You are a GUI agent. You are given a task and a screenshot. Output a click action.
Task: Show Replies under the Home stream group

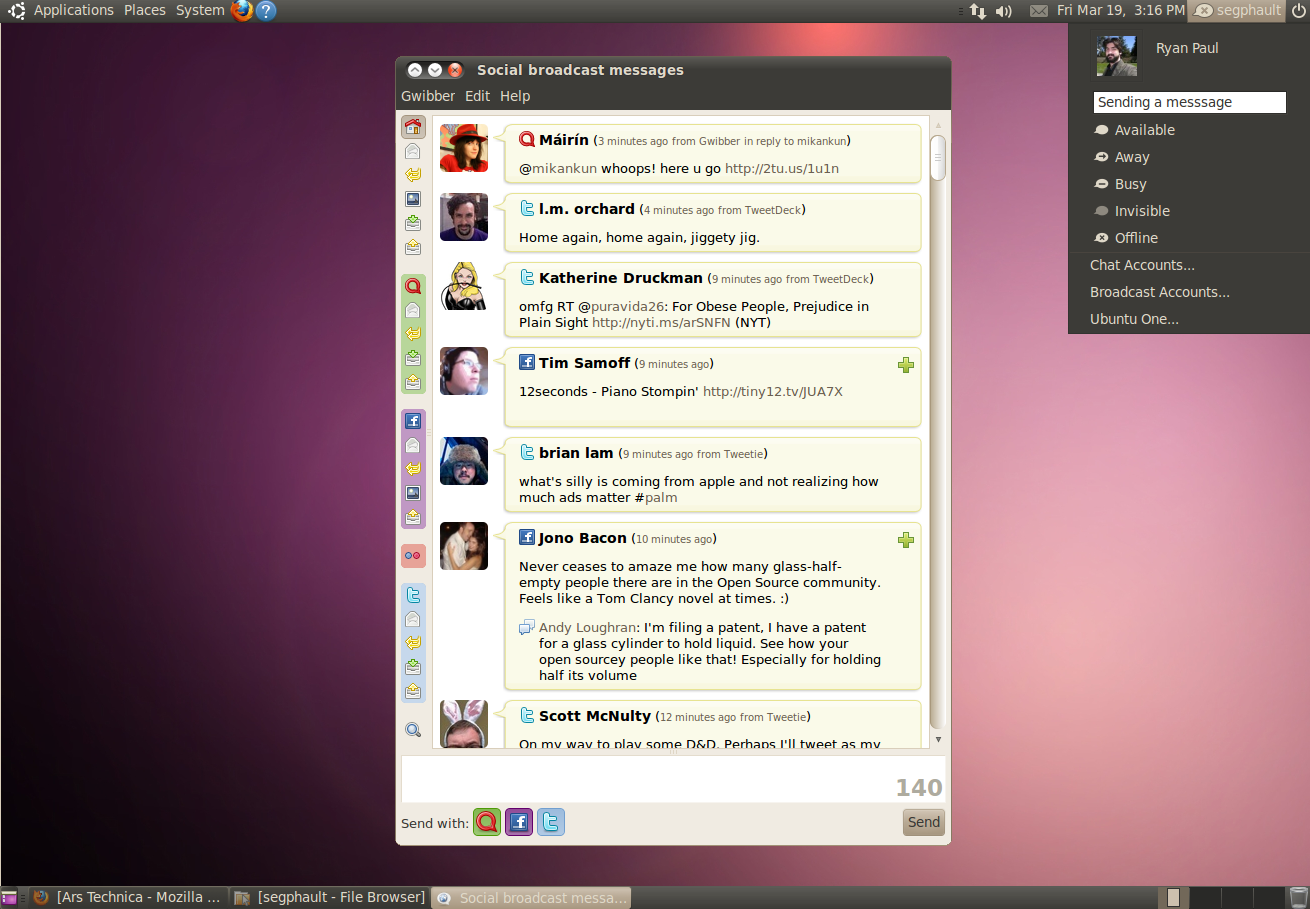(413, 175)
